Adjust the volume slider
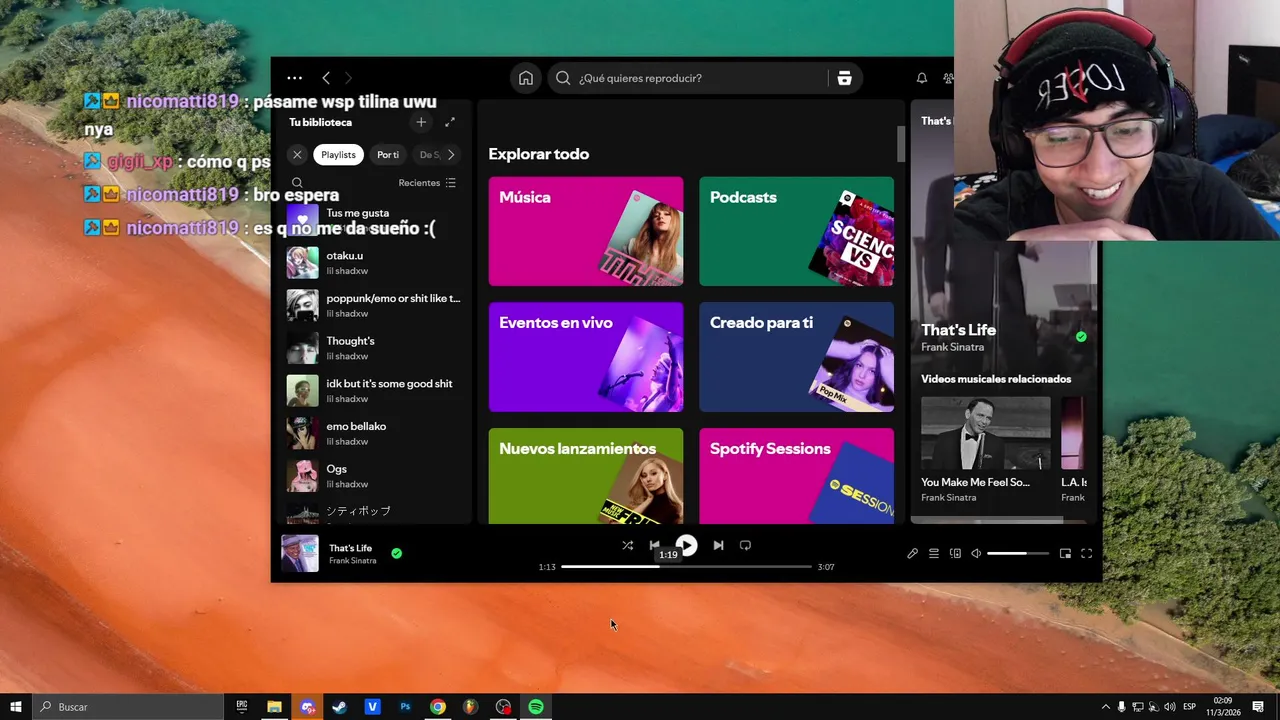Image resolution: width=1280 pixels, height=720 pixels. [x=1018, y=553]
